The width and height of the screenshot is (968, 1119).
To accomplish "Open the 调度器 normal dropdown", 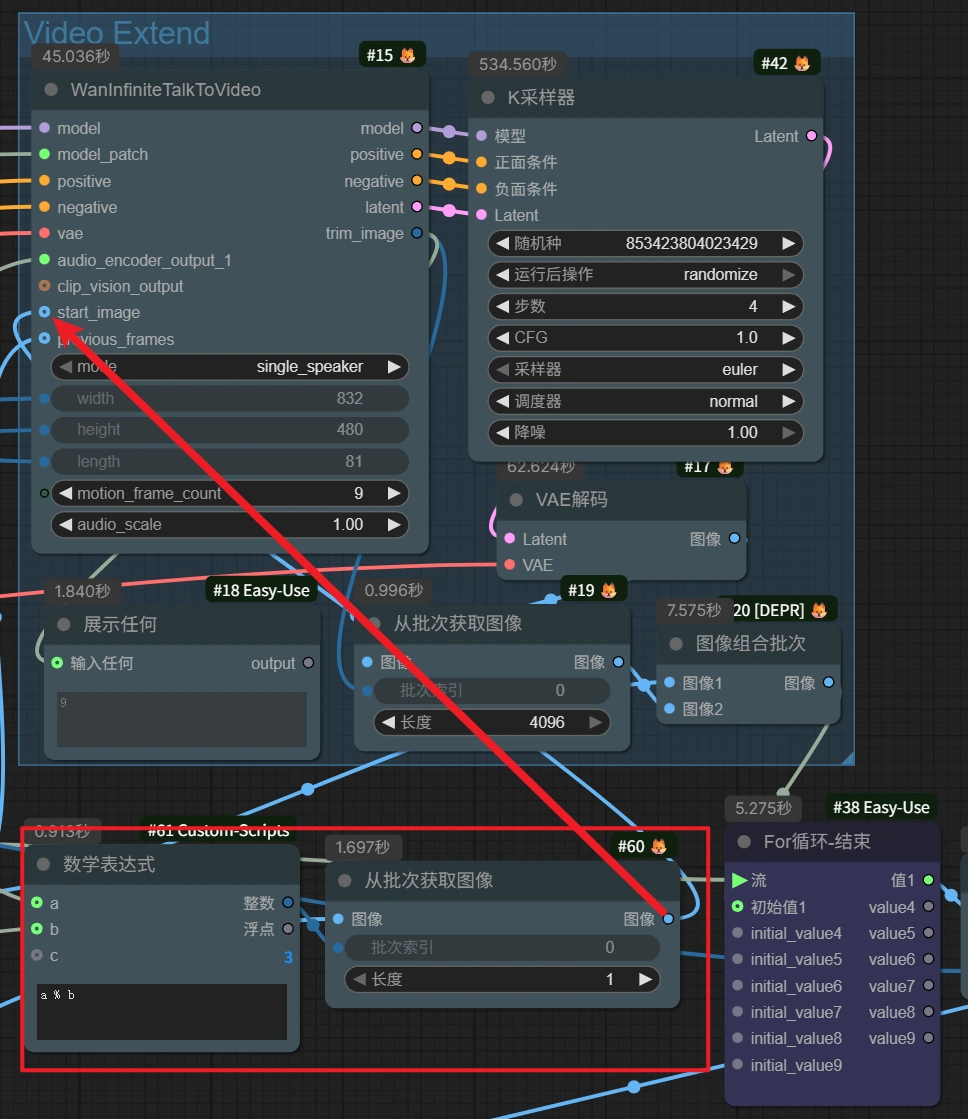I will tap(645, 401).
